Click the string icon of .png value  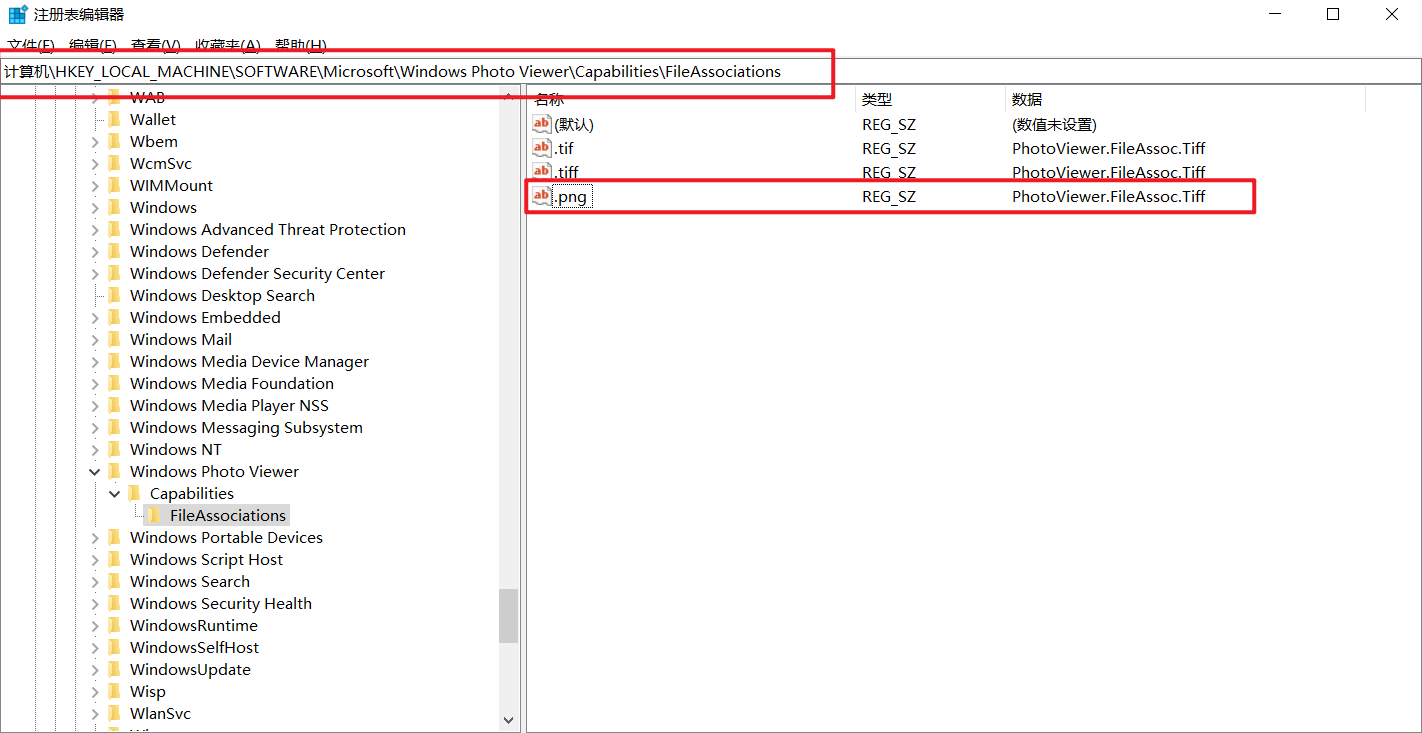[x=541, y=196]
